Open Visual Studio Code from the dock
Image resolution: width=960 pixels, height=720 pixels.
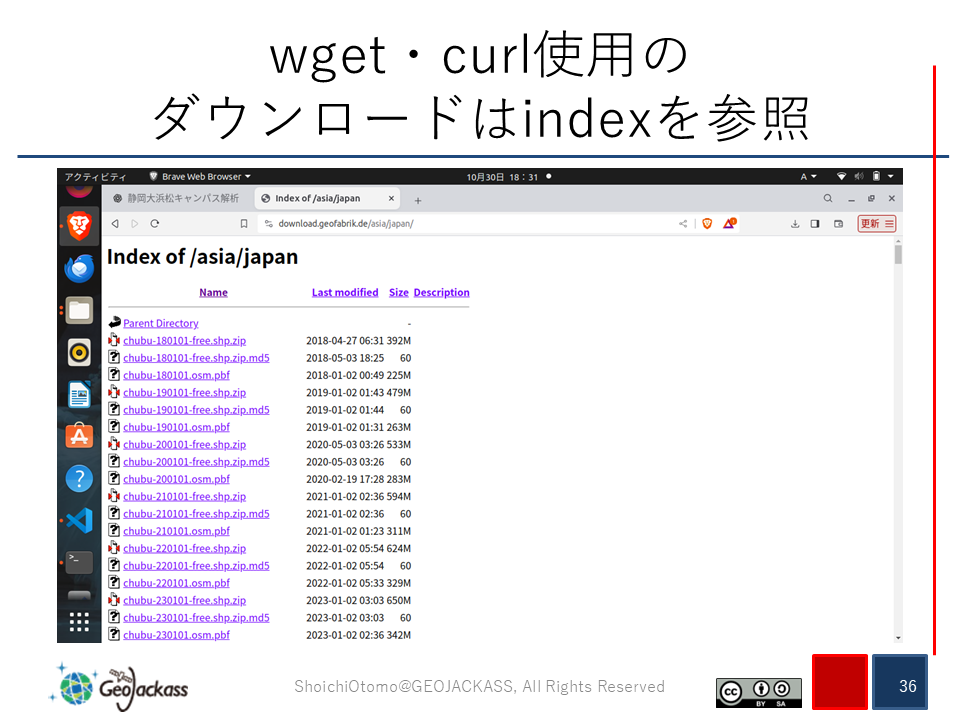[80, 520]
